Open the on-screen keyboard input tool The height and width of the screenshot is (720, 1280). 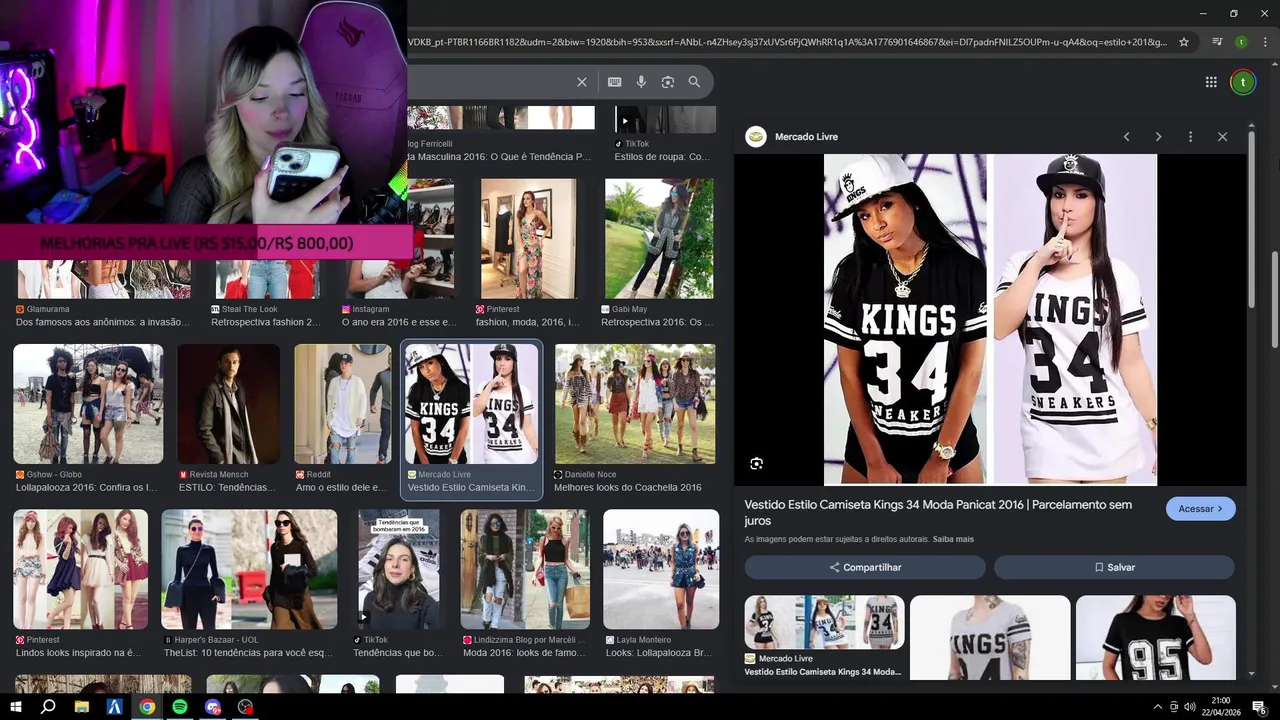pos(614,82)
